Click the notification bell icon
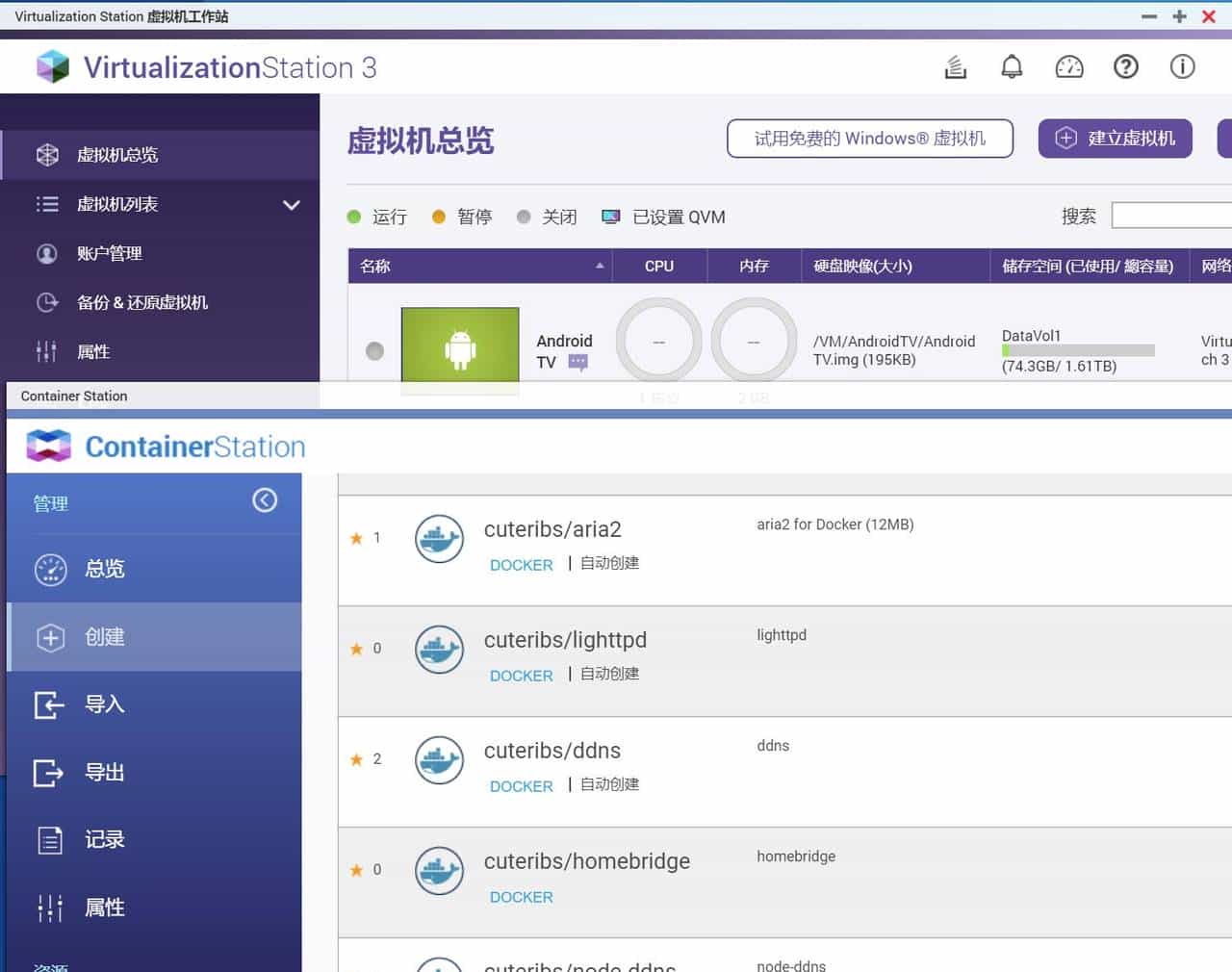The width and height of the screenshot is (1232, 972). click(x=1012, y=66)
